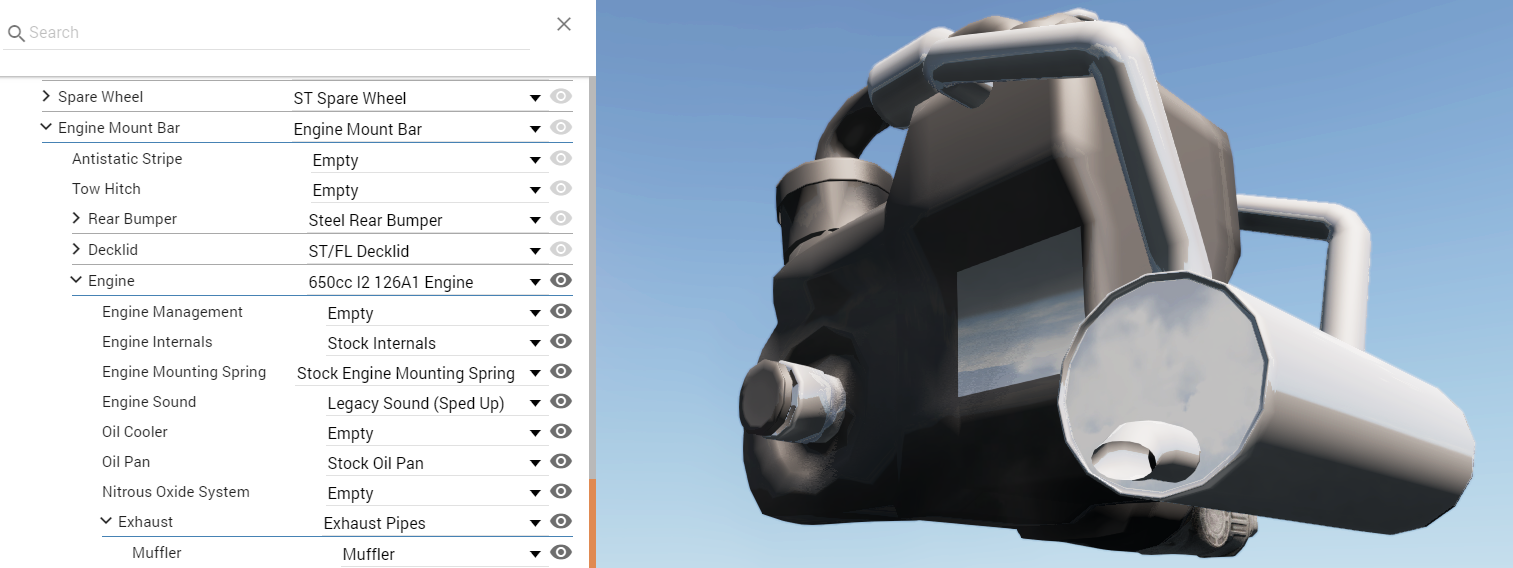Collapse the Exhaust parts group
The width and height of the screenshot is (1513, 568).
(x=106, y=521)
